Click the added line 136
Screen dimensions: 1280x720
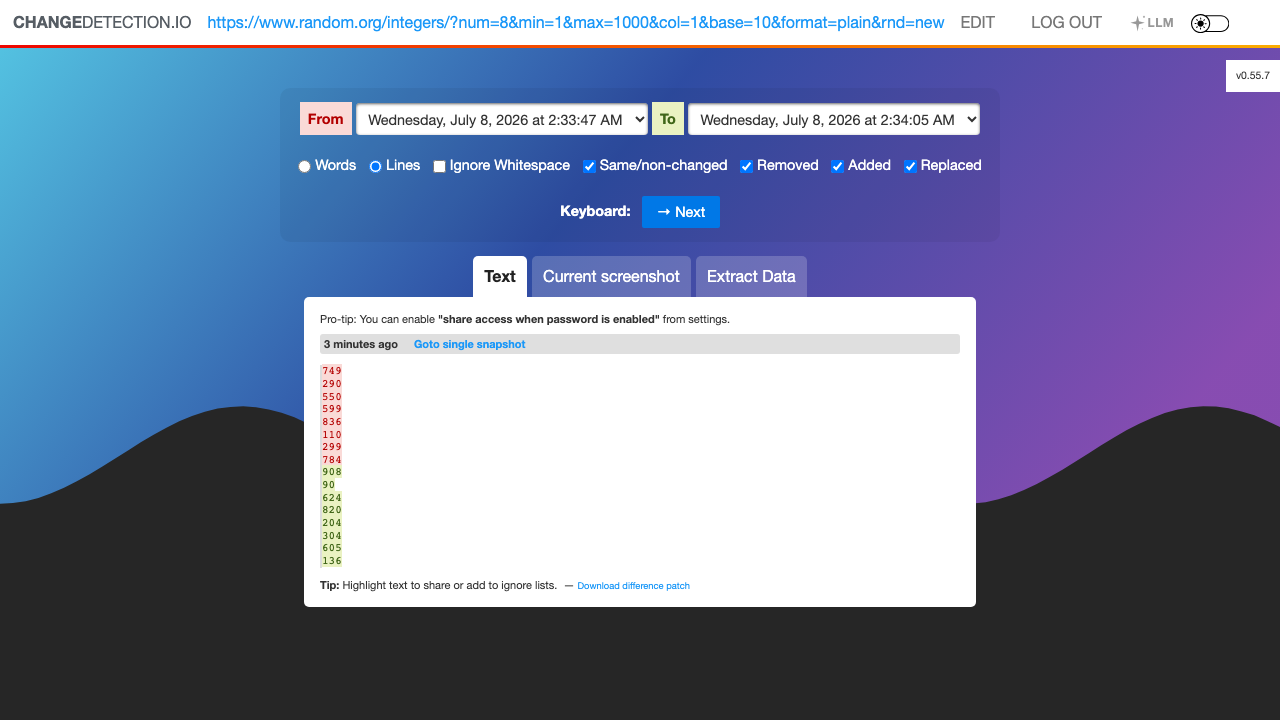(x=332, y=561)
